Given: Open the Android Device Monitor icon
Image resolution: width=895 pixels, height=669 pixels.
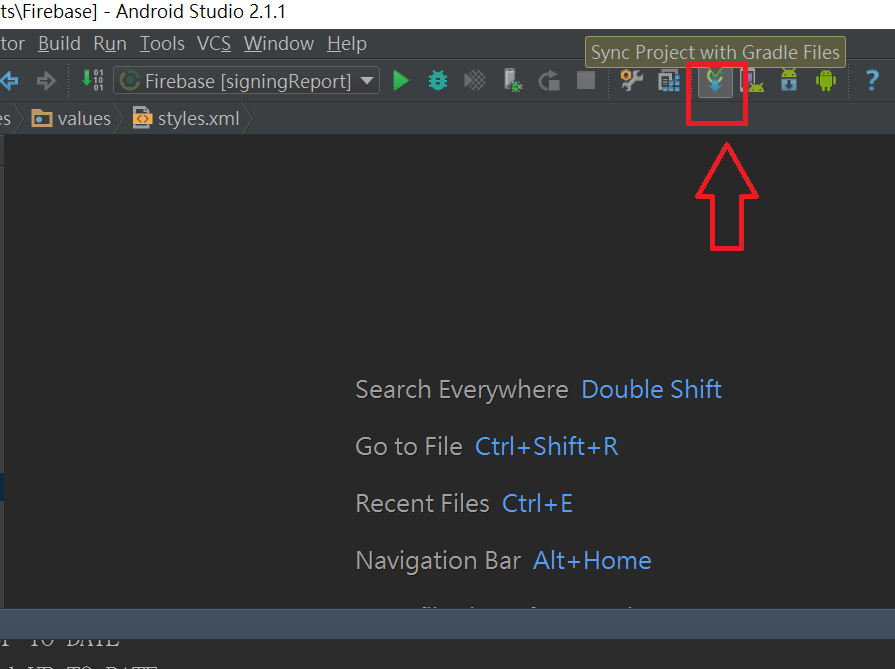Looking at the screenshot, I should pos(825,81).
